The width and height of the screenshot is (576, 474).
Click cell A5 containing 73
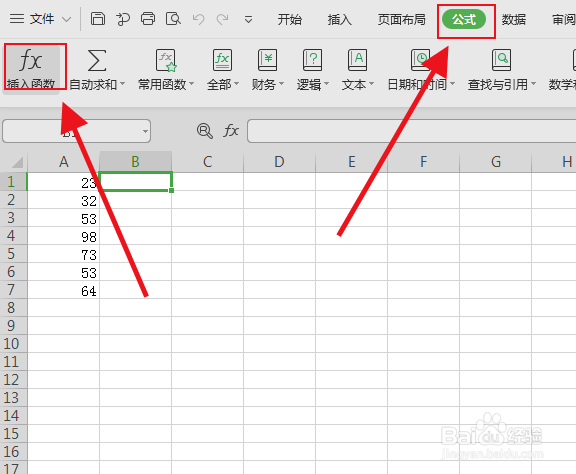click(64, 254)
